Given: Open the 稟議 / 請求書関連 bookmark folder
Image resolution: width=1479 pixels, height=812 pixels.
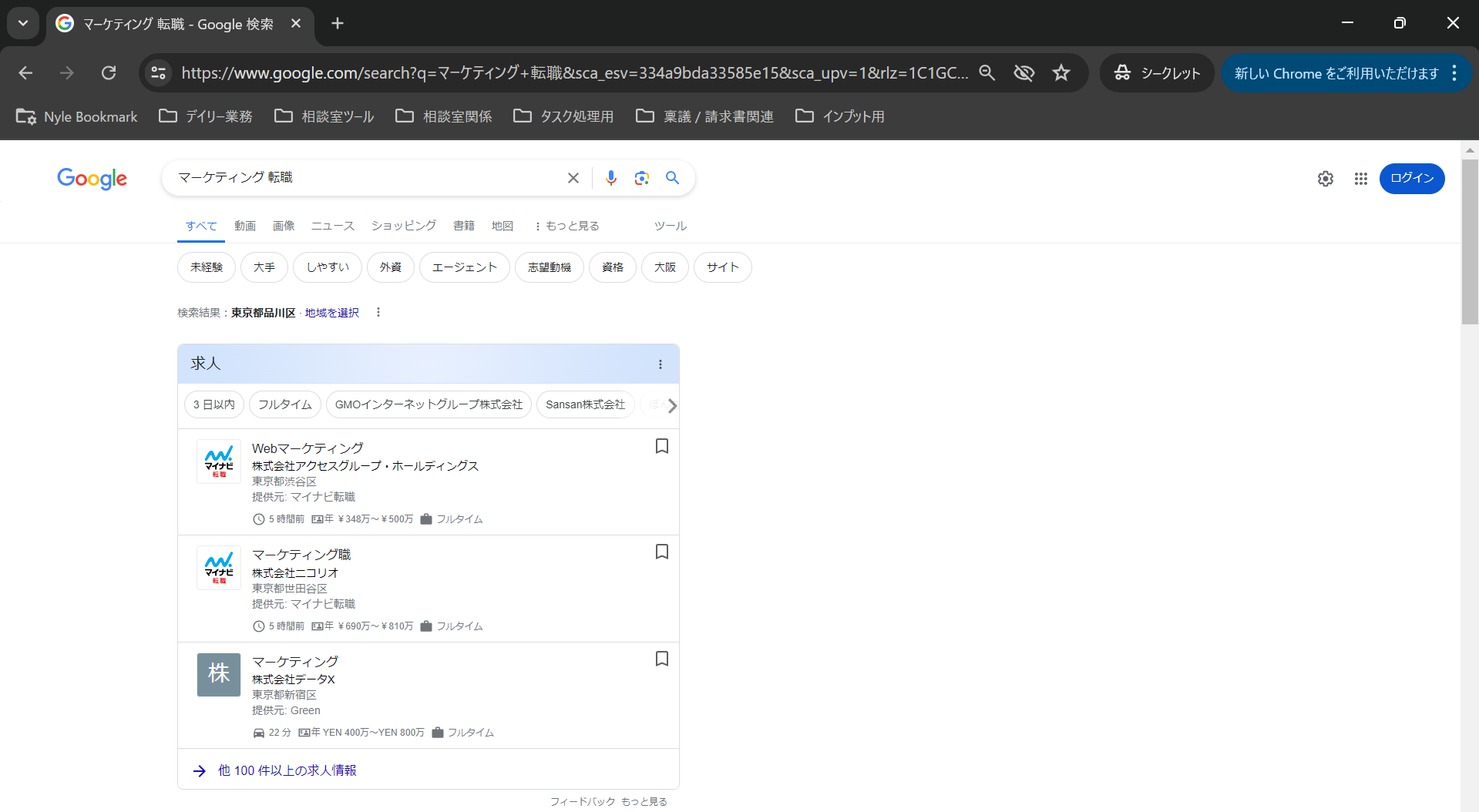Looking at the screenshot, I should (x=705, y=116).
